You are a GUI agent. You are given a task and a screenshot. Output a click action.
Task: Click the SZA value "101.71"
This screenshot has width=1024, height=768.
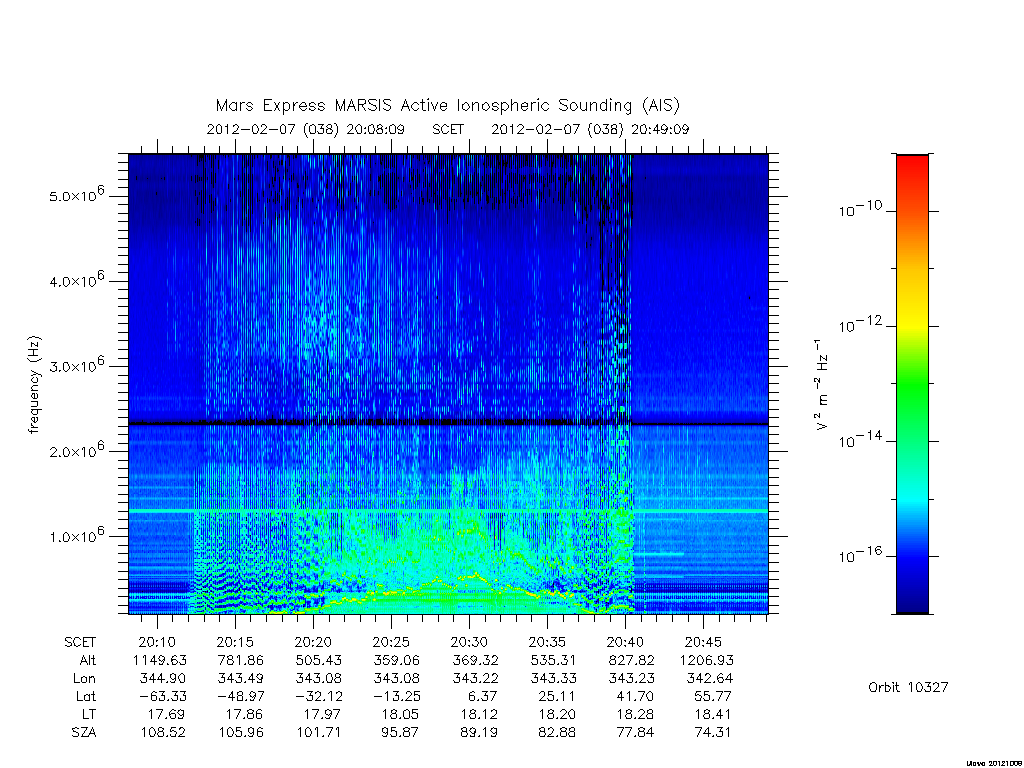(x=319, y=732)
